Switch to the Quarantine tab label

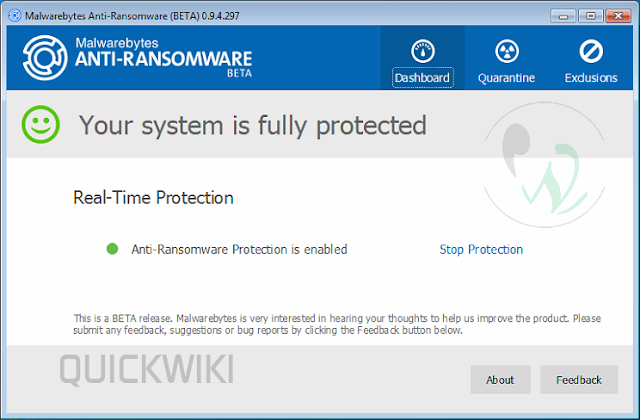(x=507, y=78)
